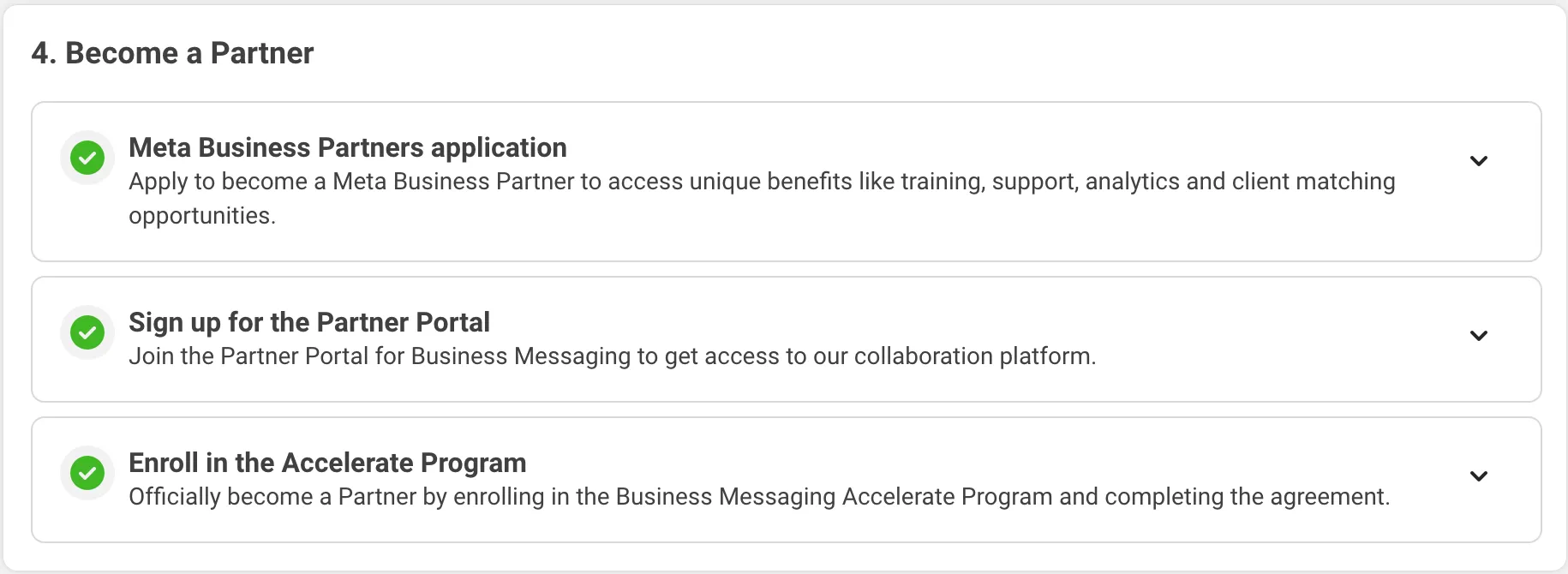Click the green checkmark beside Partner Portal signup
Viewport: 1568px width, 574px height.
pos(87,332)
